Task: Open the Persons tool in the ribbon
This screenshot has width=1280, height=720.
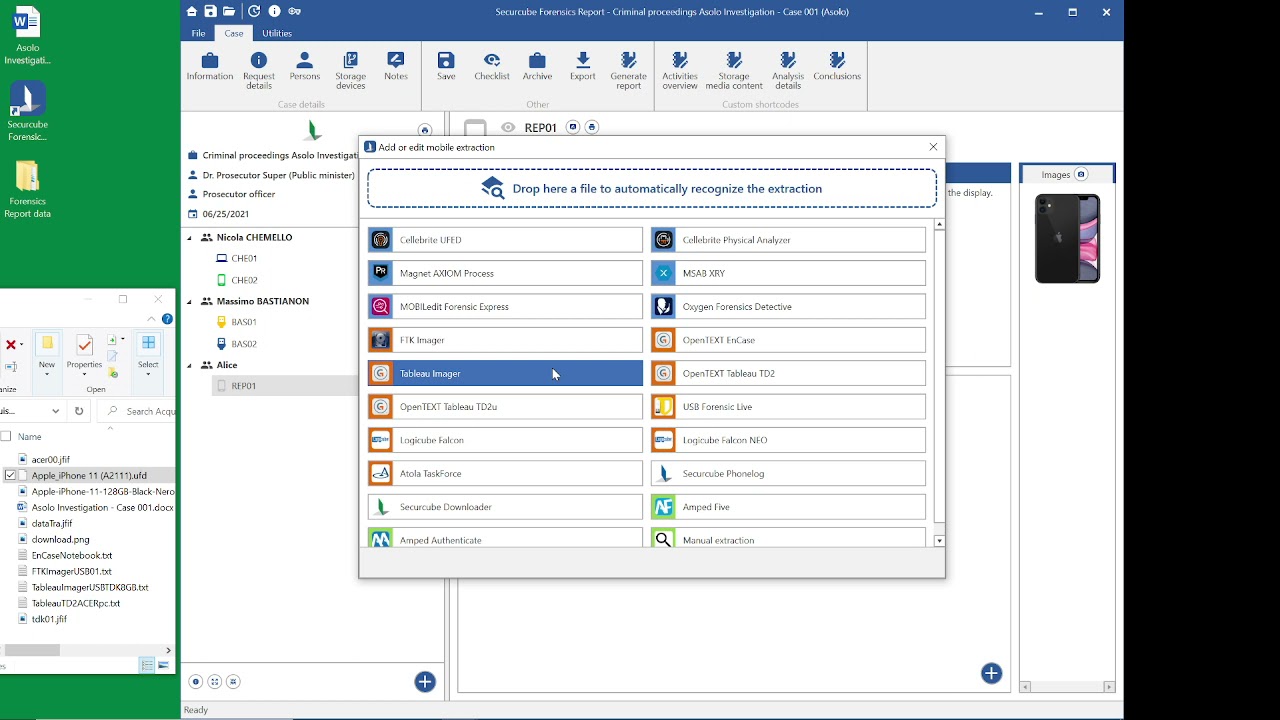Action: pyautogui.click(x=305, y=66)
